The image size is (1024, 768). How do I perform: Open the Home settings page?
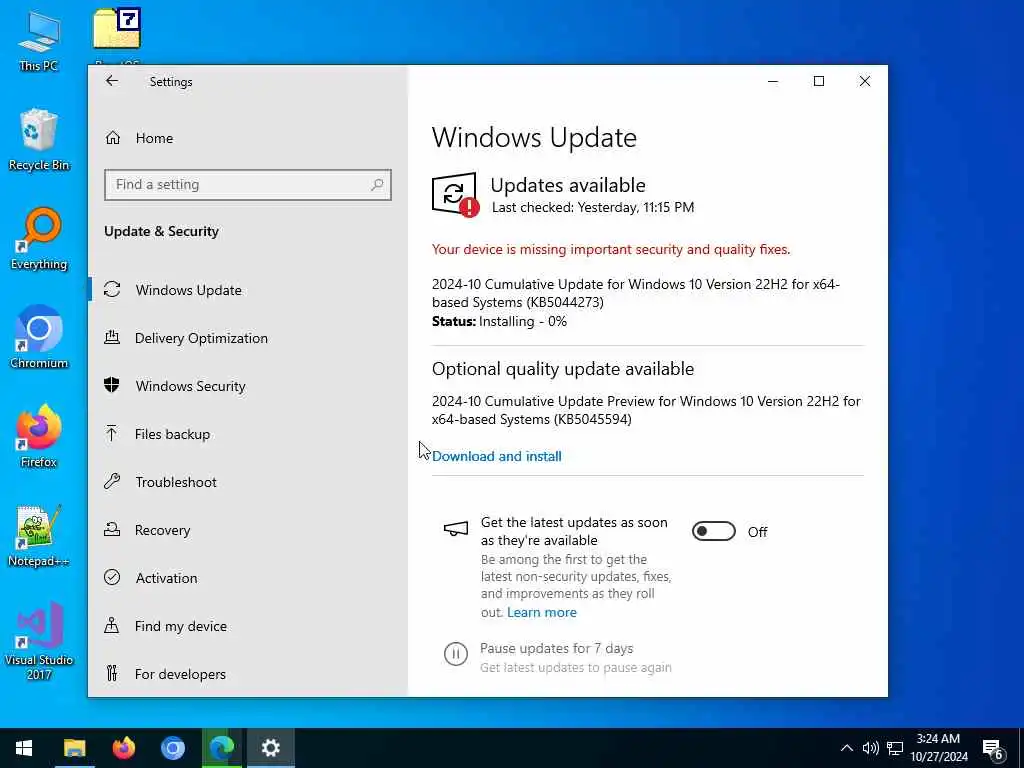click(154, 138)
